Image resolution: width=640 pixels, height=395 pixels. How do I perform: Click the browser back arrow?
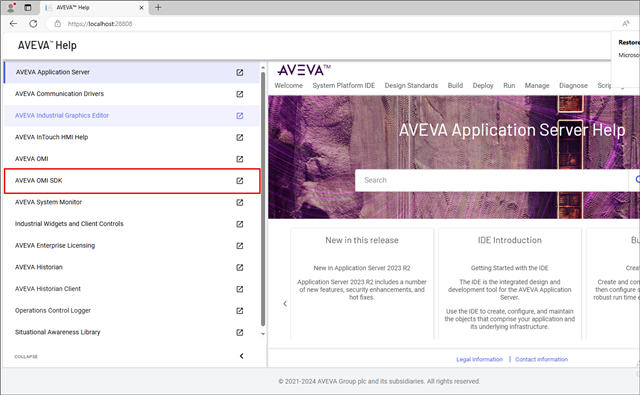[13, 24]
